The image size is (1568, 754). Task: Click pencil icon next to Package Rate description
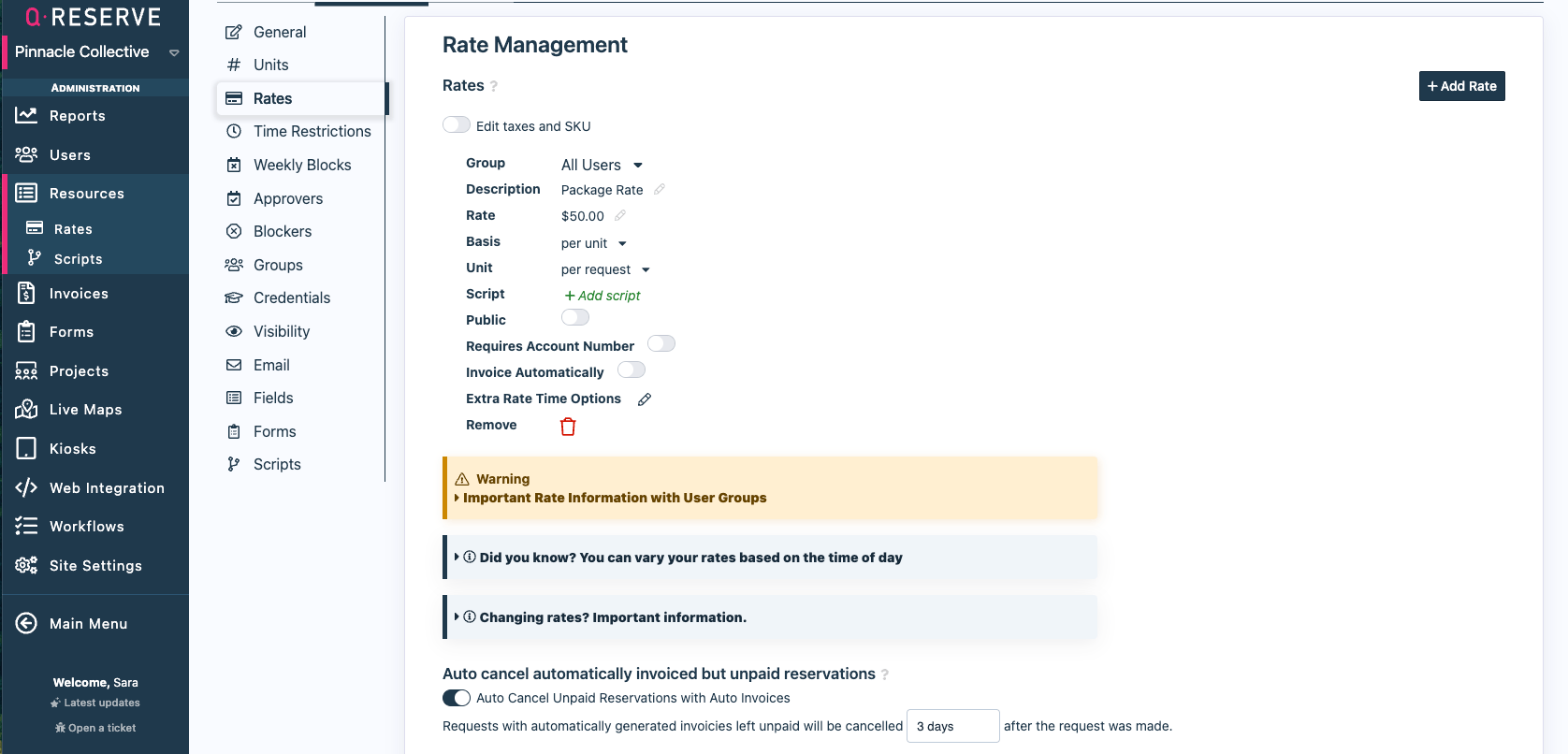click(660, 189)
